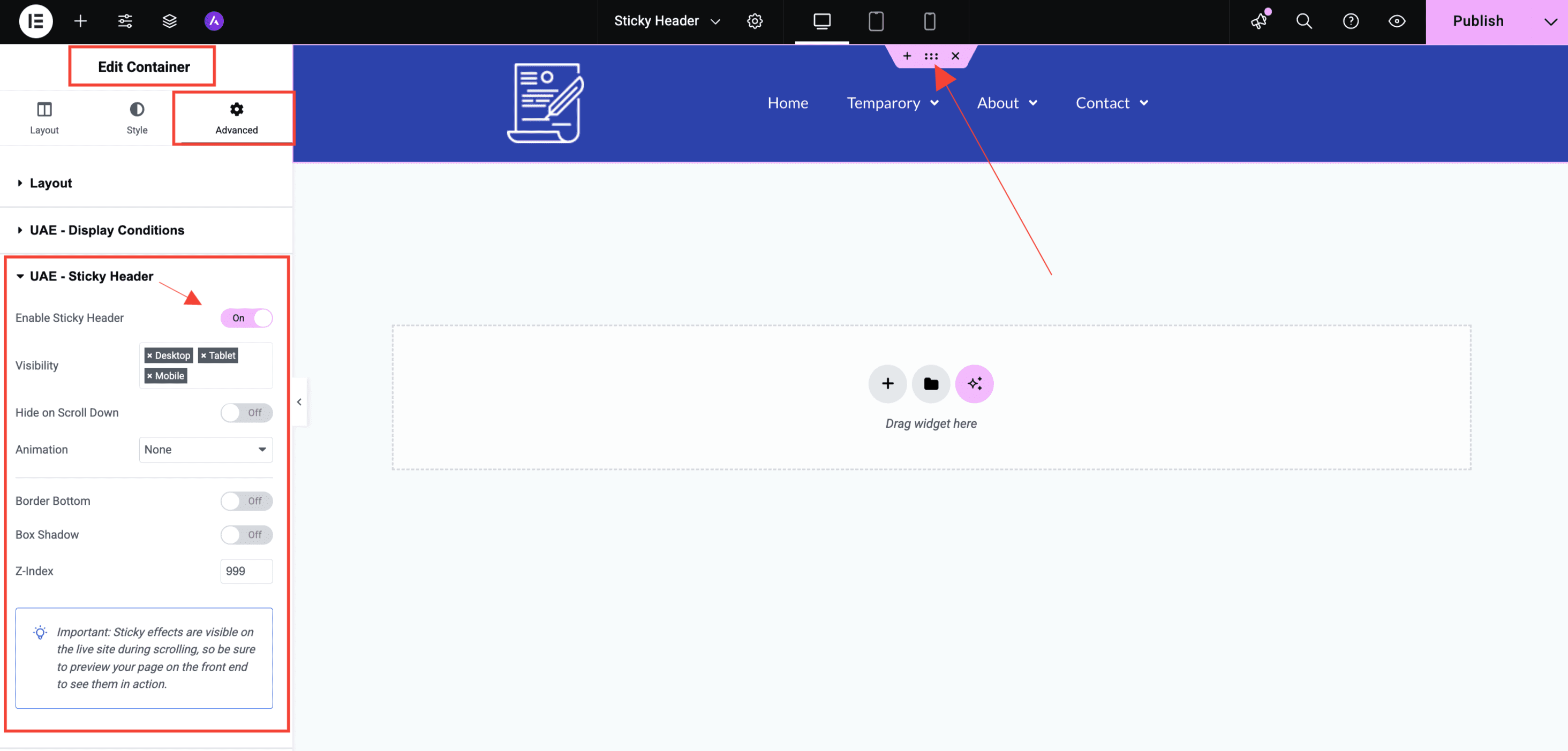Image resolution: width=1568 pixels, height=751 pixels.
Task: Open the Finder search icon
Action: pyautogui.click(x=1303, y=21)
